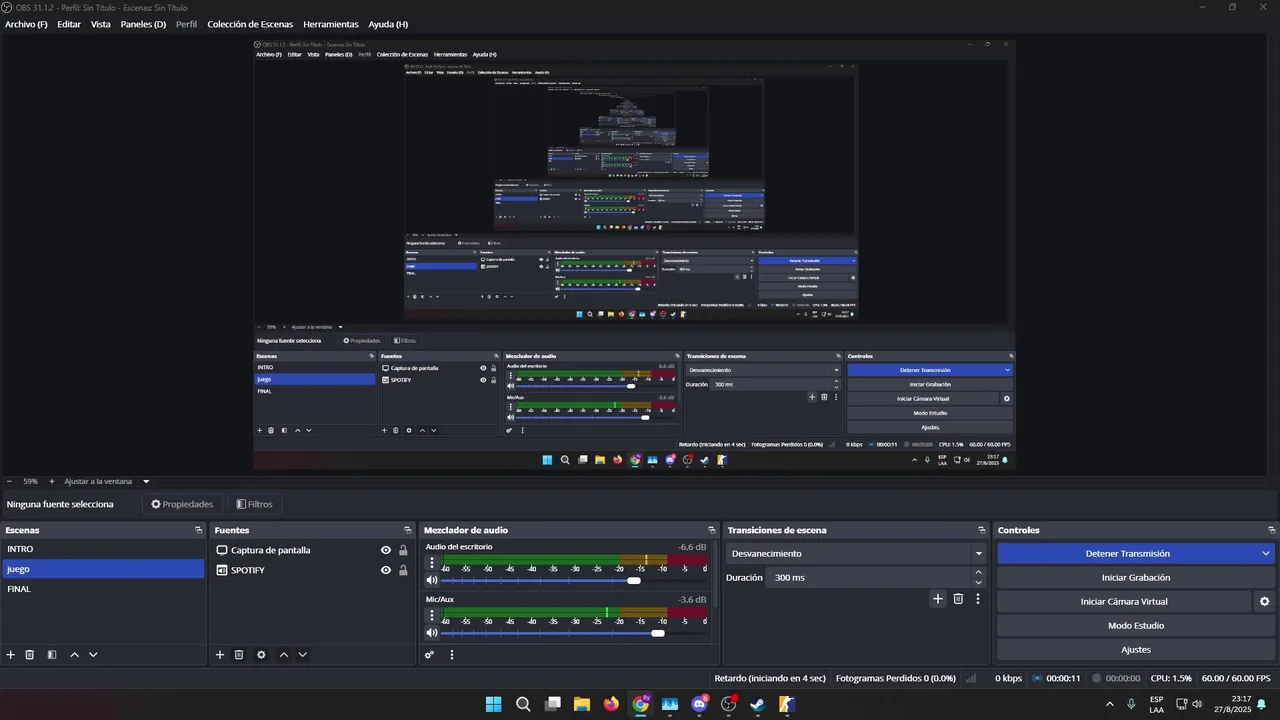Open Desvanecimiento transition dropdown
Image resolution: width=1280 pixels, height=720 pixels.
pyautogui.click(x=857, y=554)
